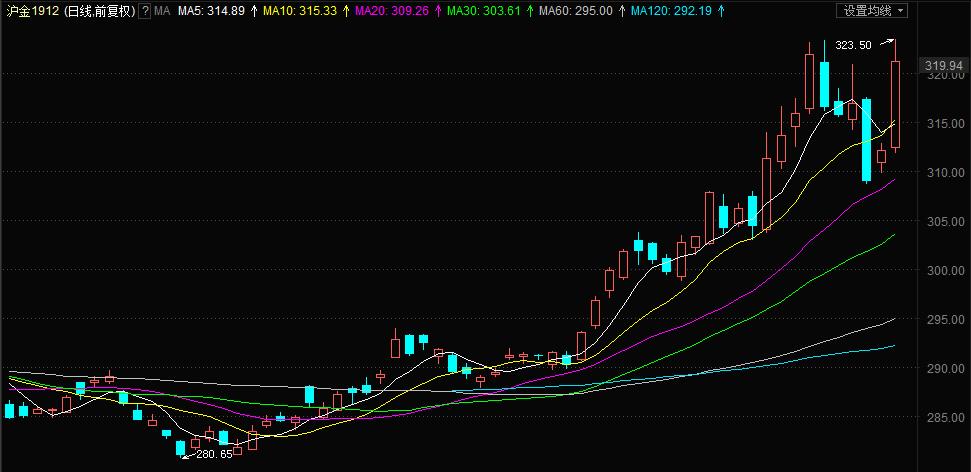Open the 设置均线 dropdown
971x472 pixels.
(x=872, y=11)
